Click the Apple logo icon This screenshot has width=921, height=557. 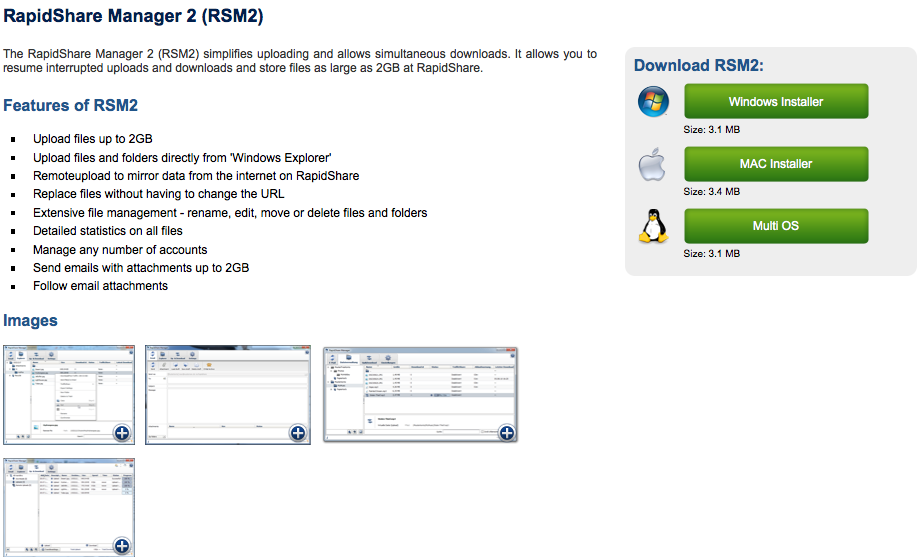click(x=653, y=164)
